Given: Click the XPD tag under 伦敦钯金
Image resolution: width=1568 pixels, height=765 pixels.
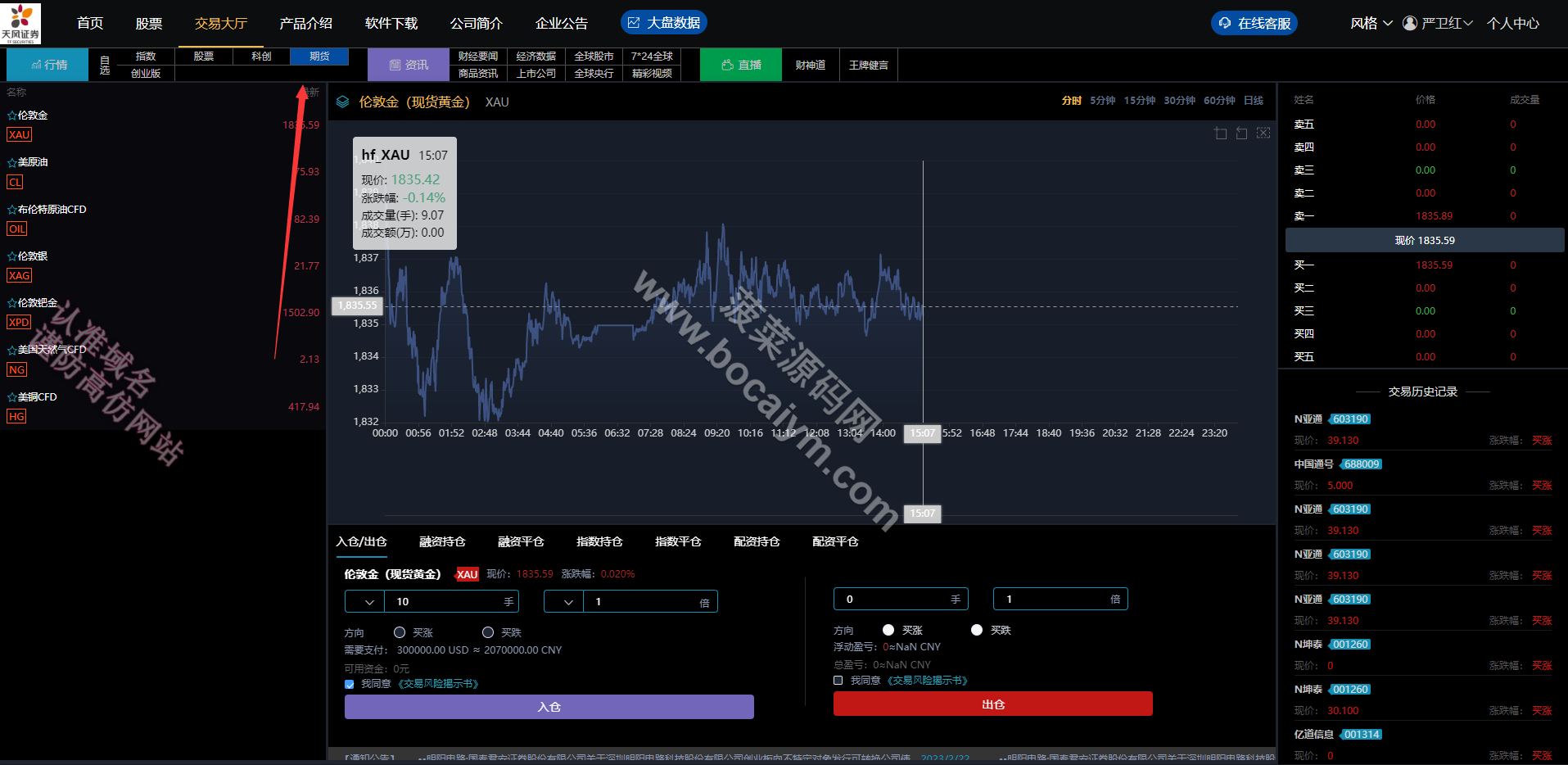Looking at the screenshot, I should pos(19,323).
